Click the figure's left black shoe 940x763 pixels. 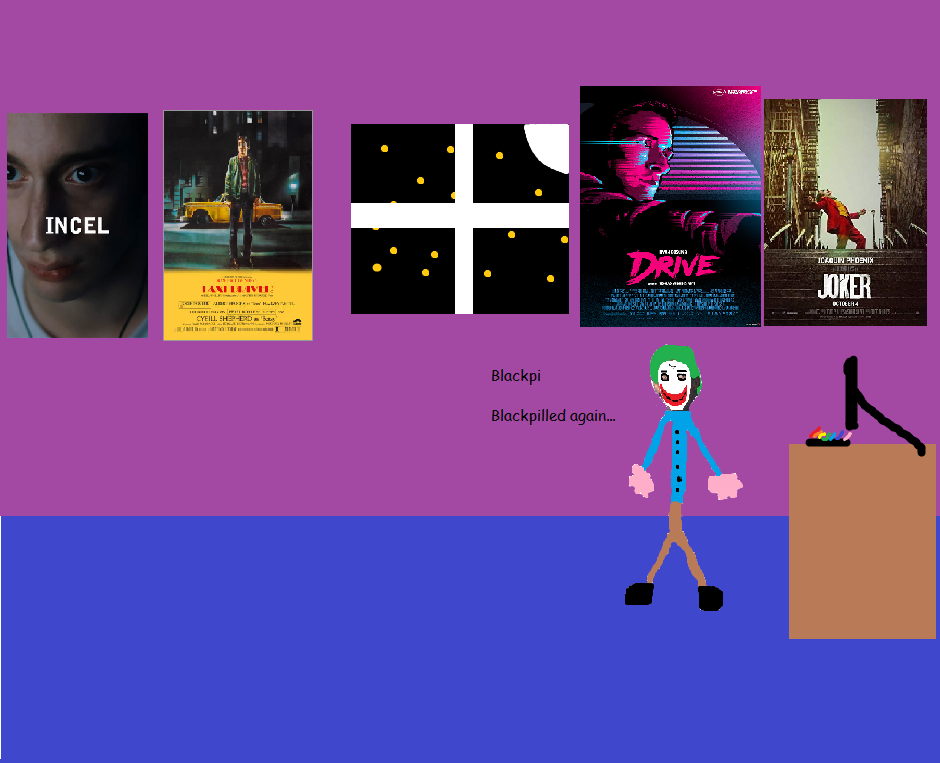(x=639, y=594)
